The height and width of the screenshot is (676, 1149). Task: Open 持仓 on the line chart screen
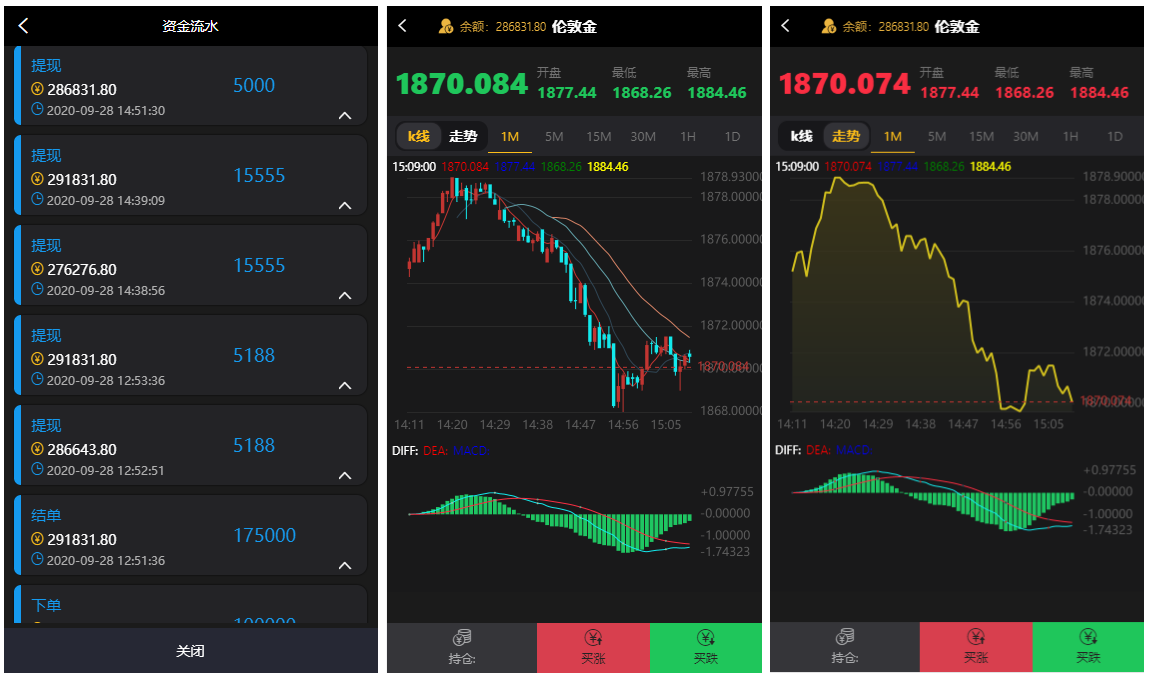(x=845, y=647)
